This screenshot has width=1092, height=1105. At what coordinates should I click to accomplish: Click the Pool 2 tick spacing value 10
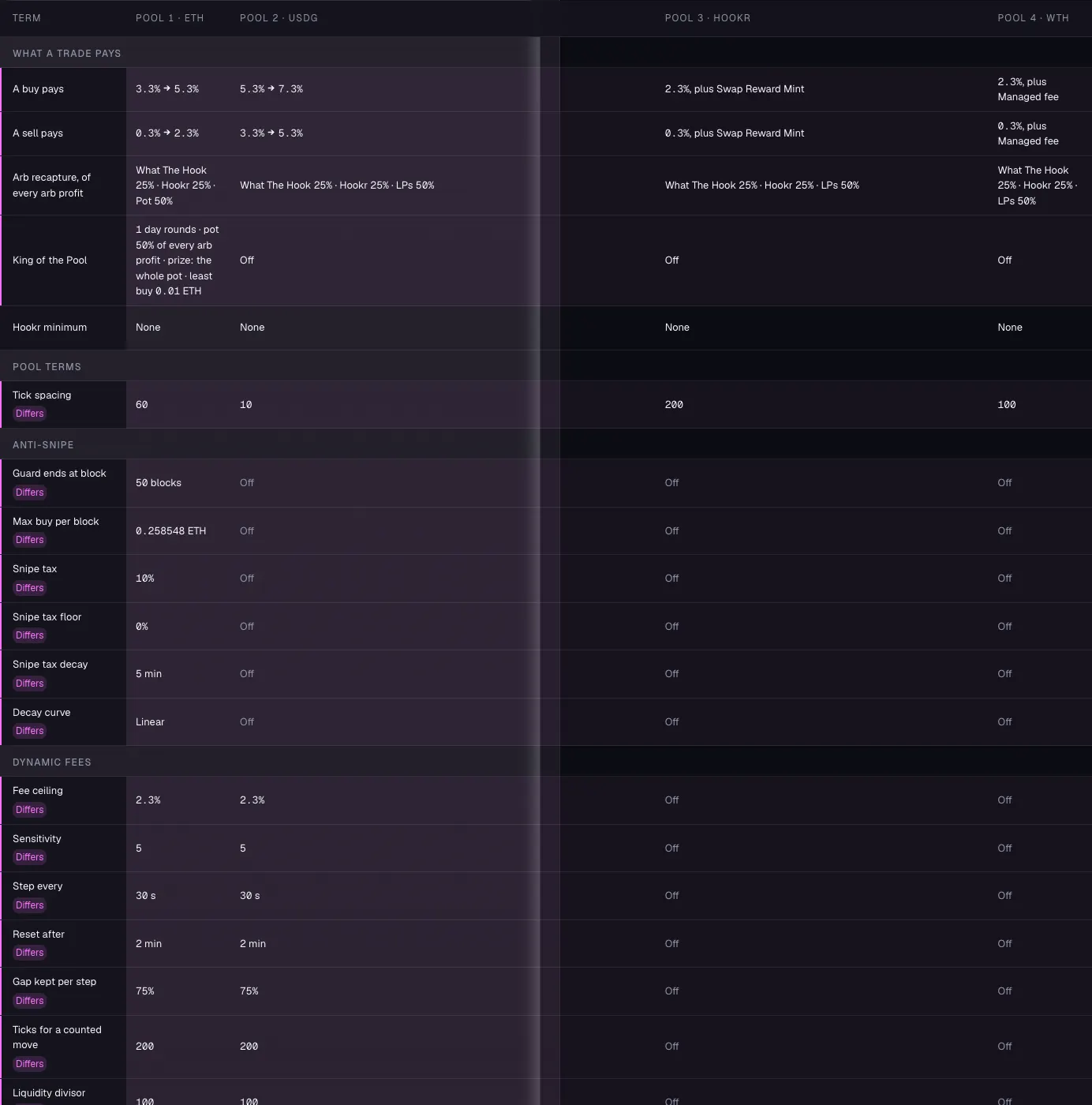pyautogui.click(x=246, y=405)
